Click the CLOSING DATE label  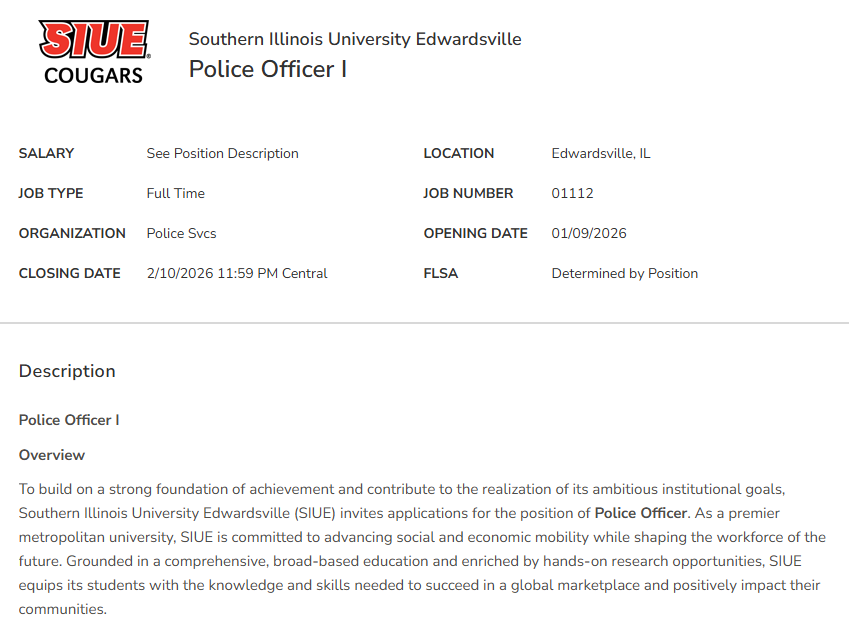coord(69,273)
